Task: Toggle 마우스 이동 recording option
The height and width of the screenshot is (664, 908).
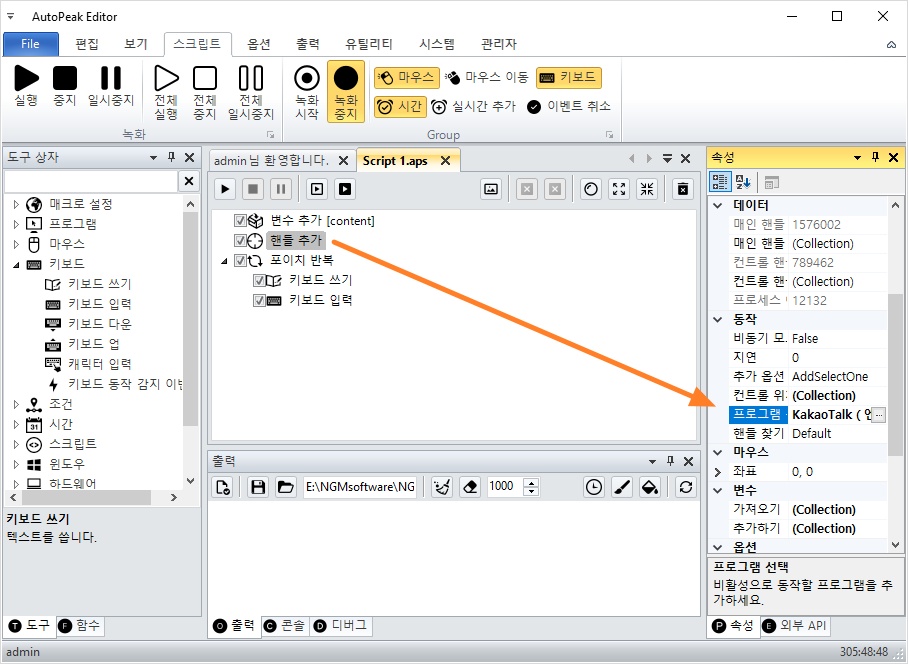Action: (487, 78)
